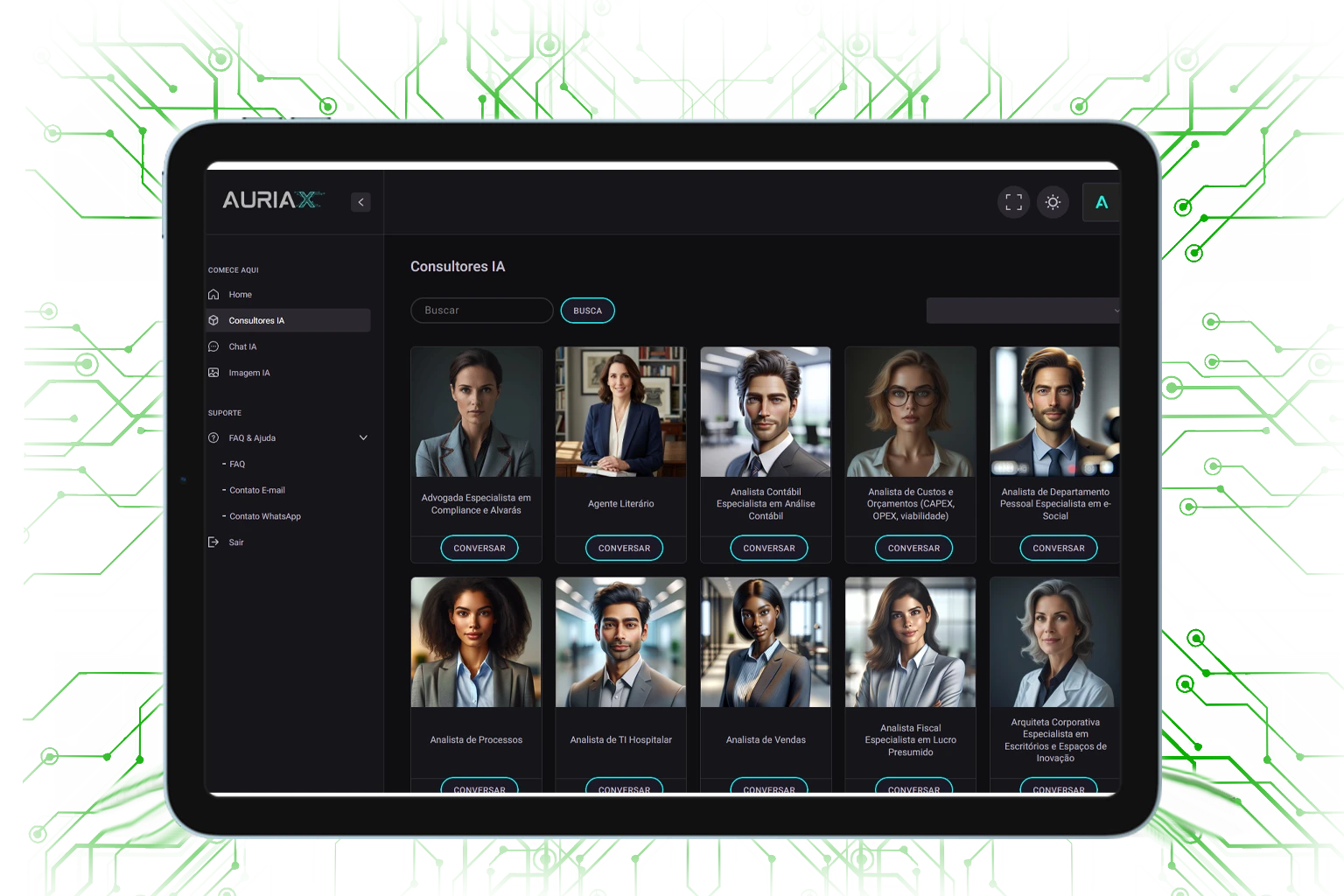Collapse the FAQ & Ajuda submenu chevron
Screen dimensions: 1344x896
point(363,437)
